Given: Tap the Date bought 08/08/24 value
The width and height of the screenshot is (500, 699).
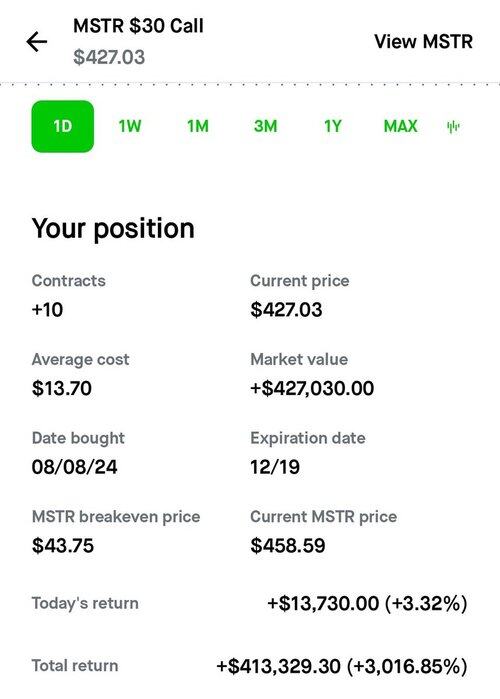Looking at the screenshot, I should tap(74, 467).
